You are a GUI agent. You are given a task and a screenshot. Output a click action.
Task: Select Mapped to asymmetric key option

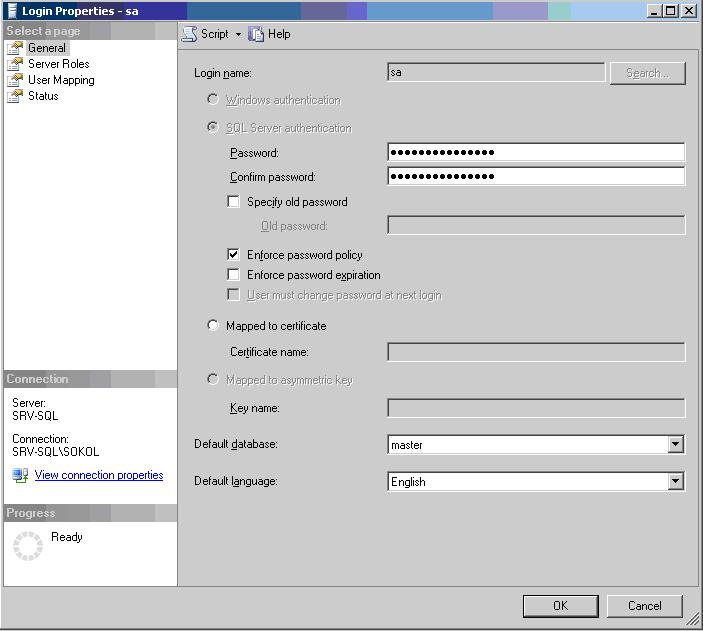click(213, 379)
